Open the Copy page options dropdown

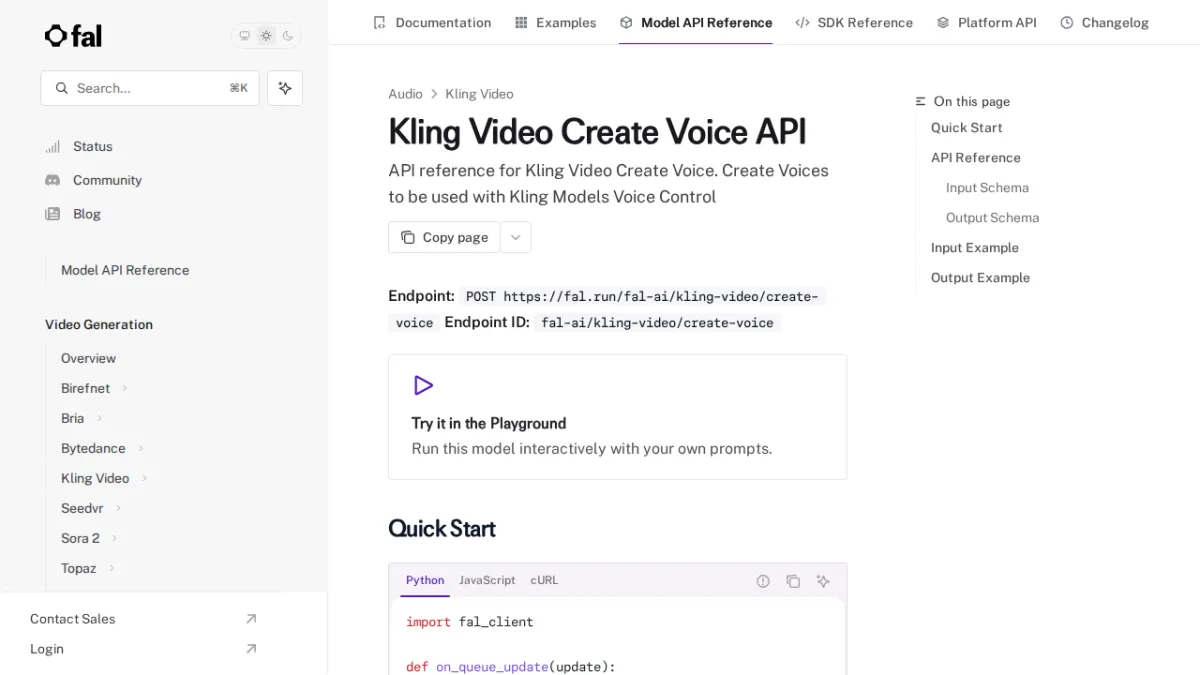click(x=516, y=237)
